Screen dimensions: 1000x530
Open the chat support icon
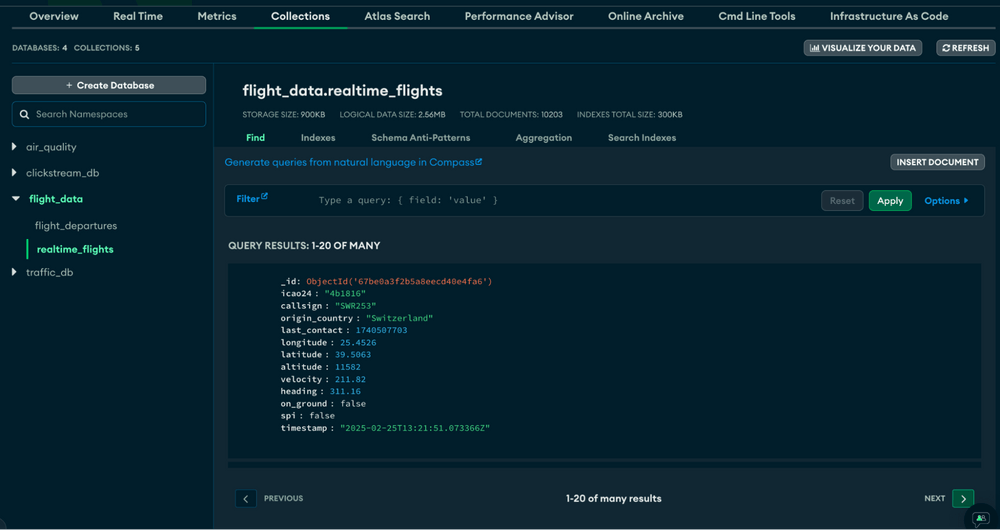981,519
